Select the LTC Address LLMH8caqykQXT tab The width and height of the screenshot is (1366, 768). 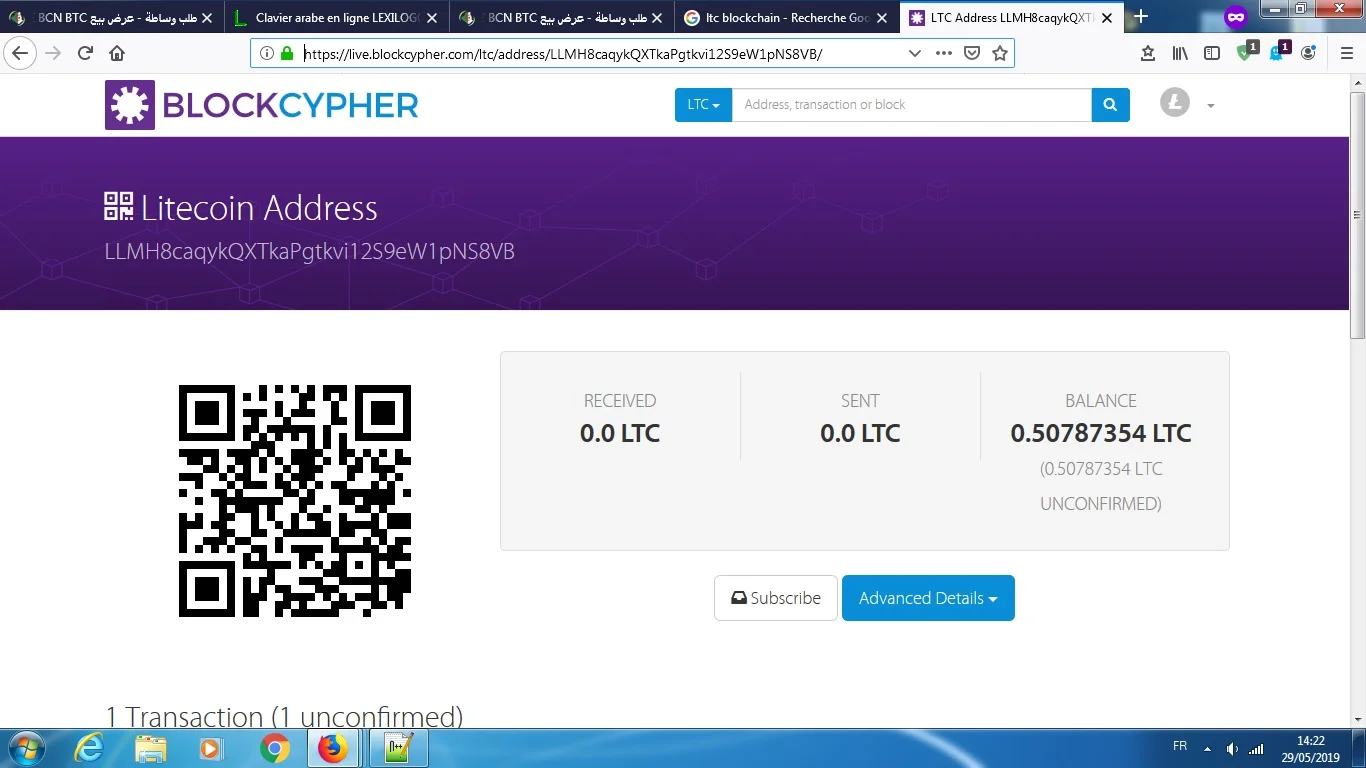point(1010,18)
